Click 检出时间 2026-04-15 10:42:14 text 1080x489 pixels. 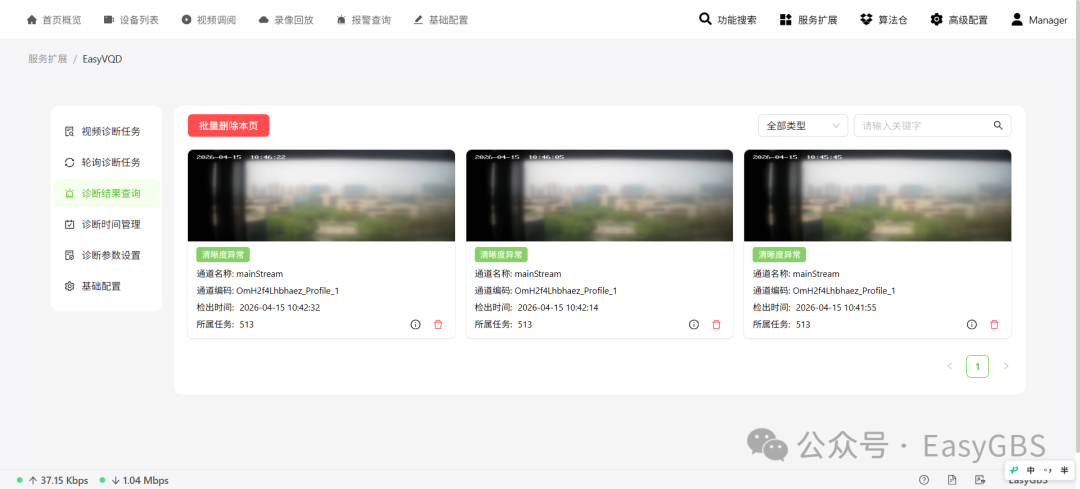(537, 308)
